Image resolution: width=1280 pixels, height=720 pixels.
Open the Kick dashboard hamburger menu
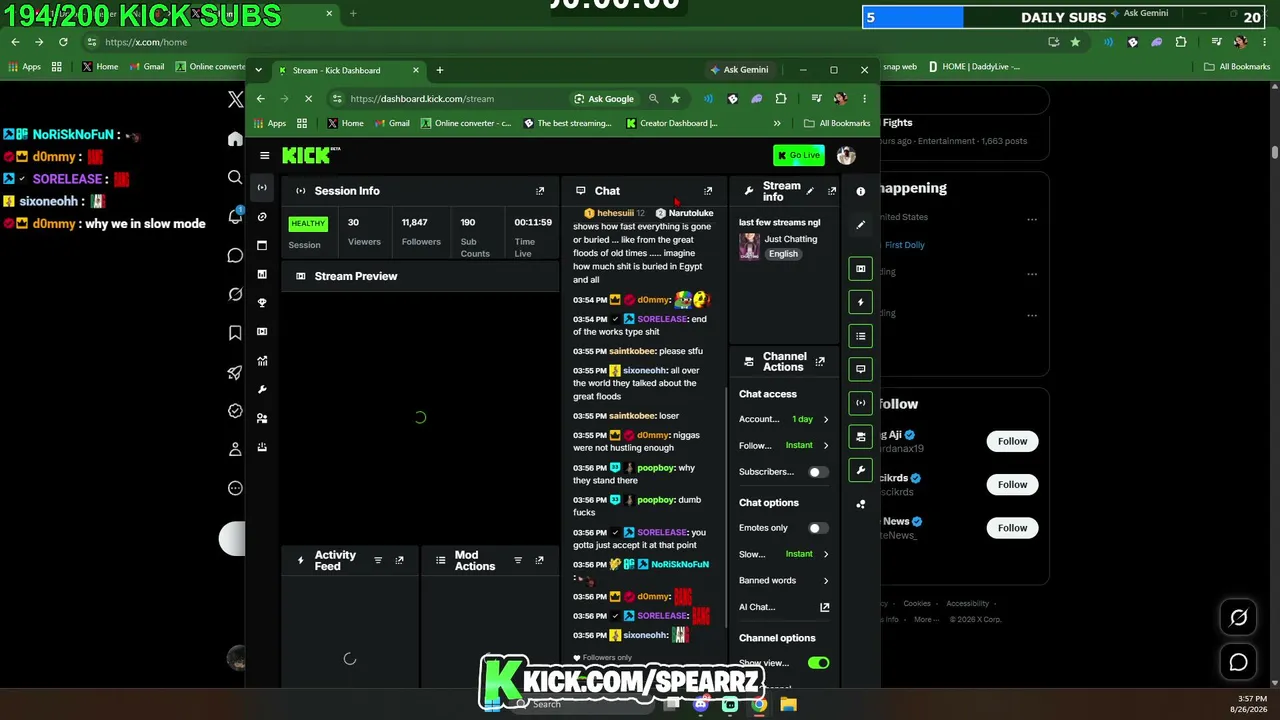tap(264, 155)
